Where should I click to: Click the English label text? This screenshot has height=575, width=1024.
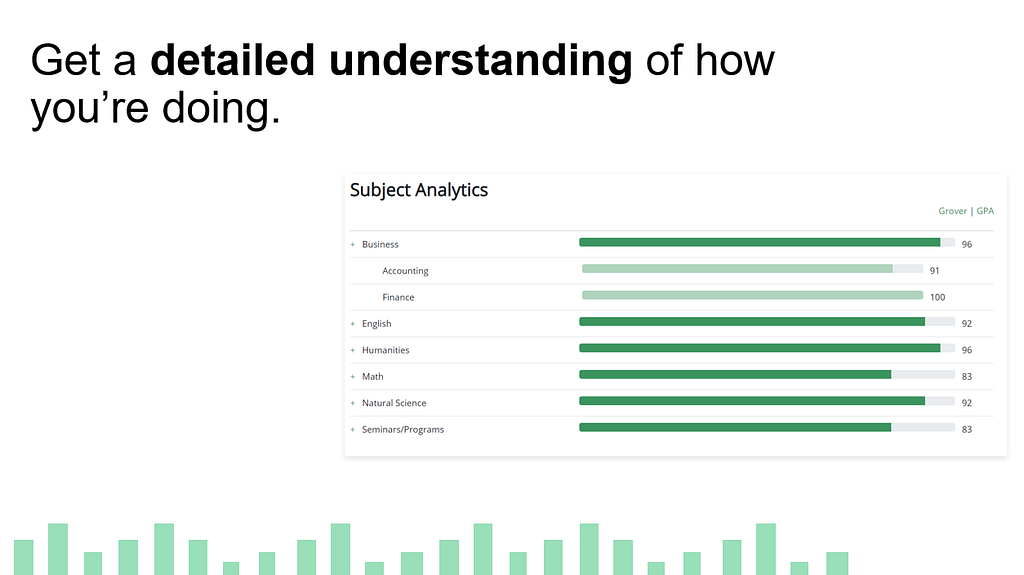coord(377,324)
